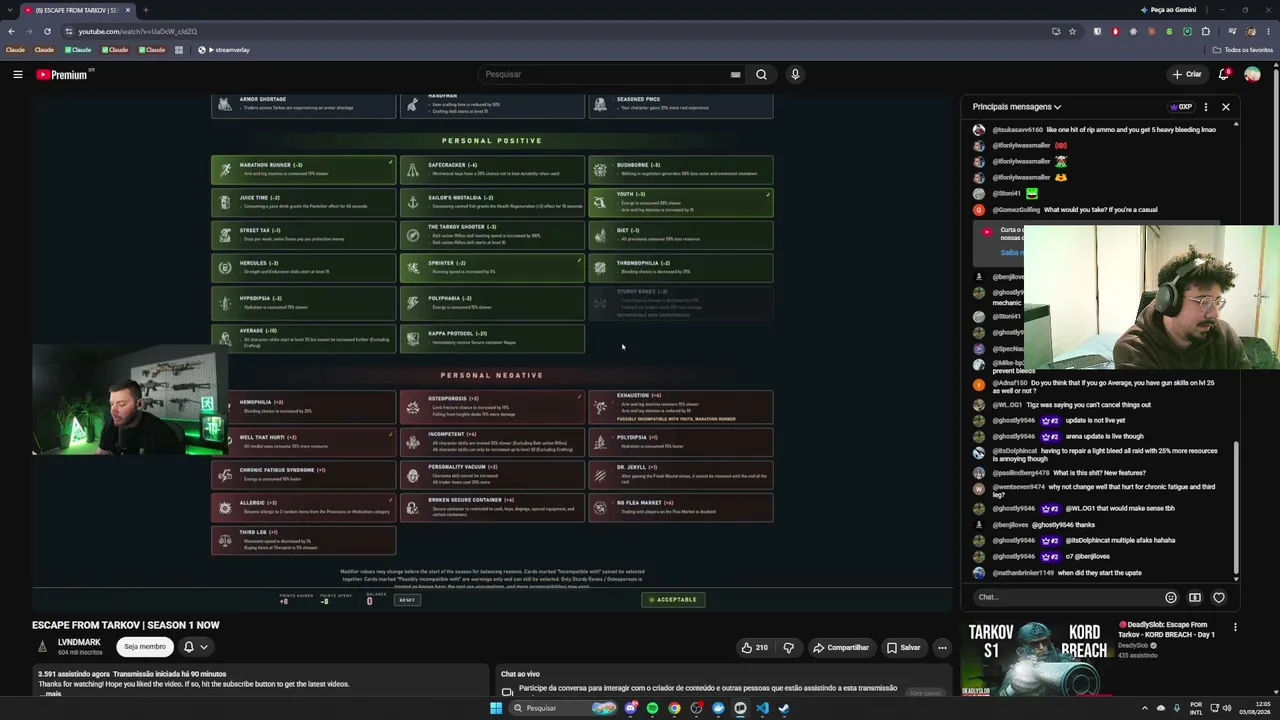
Task: Toggle the Third Leg negative card
Action: tap(303, 540)
